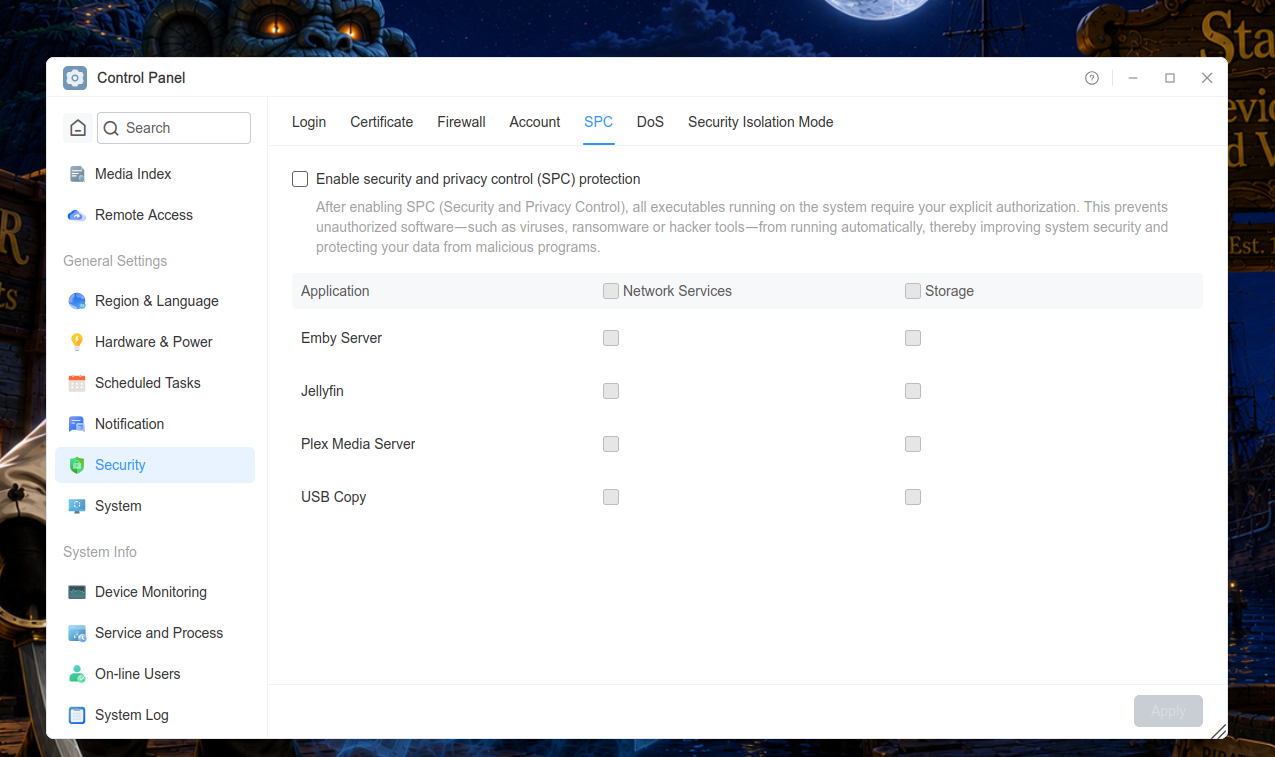Screen dimensions: 1275x757
Task: Toggle Network Services for Emby Server
Action: pos(611,338)
